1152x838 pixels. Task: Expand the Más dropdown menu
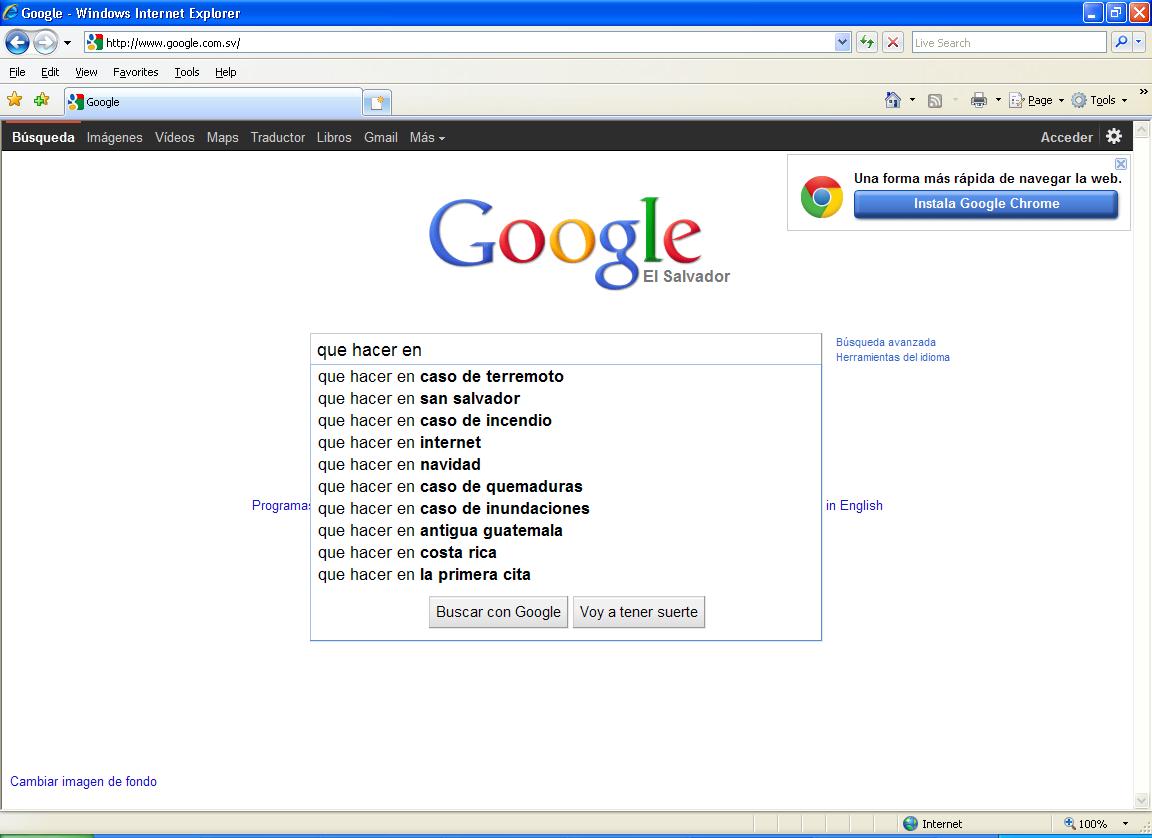tap(427, 137)
